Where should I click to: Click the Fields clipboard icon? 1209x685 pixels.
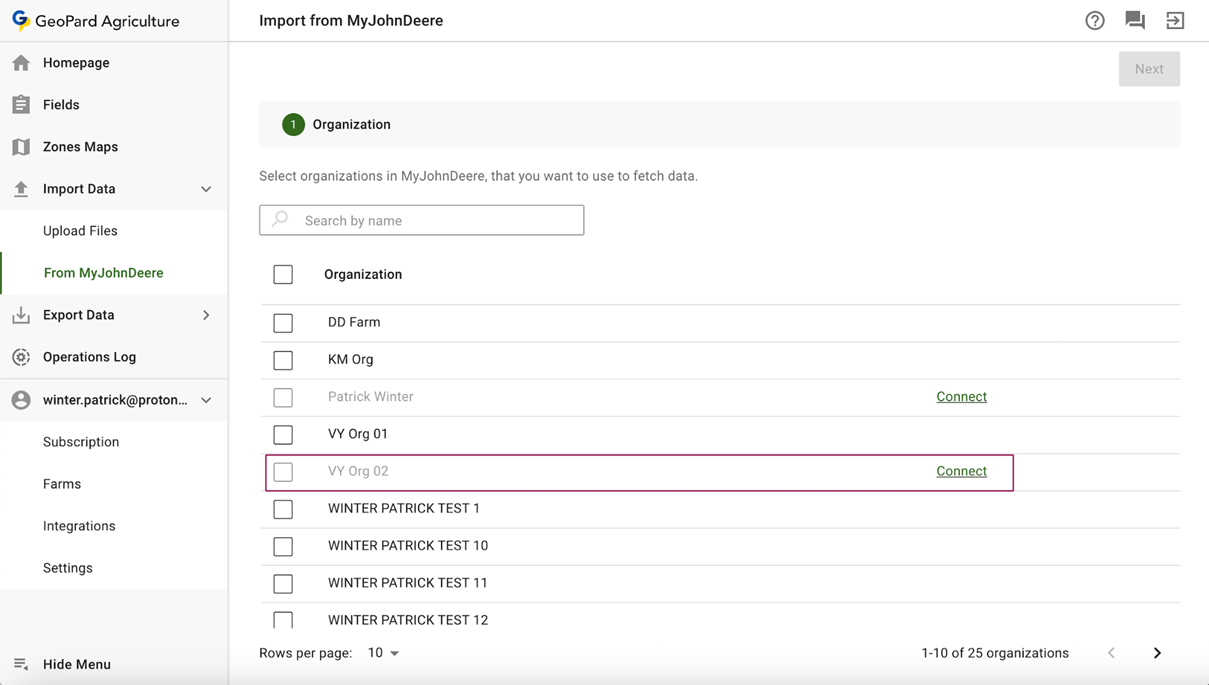coord(21,105)
